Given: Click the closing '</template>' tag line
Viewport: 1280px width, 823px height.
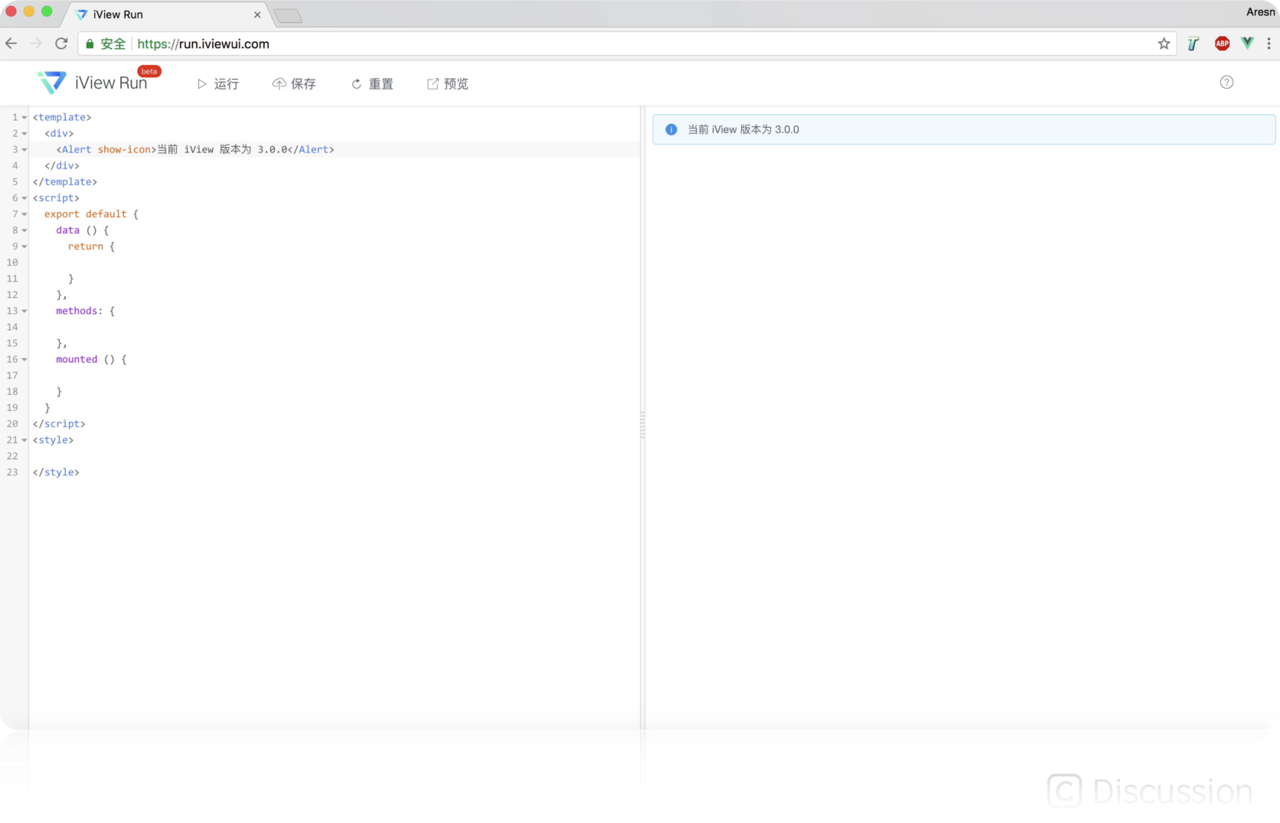Looking at the screenshot, I should [x=65, y=182].
